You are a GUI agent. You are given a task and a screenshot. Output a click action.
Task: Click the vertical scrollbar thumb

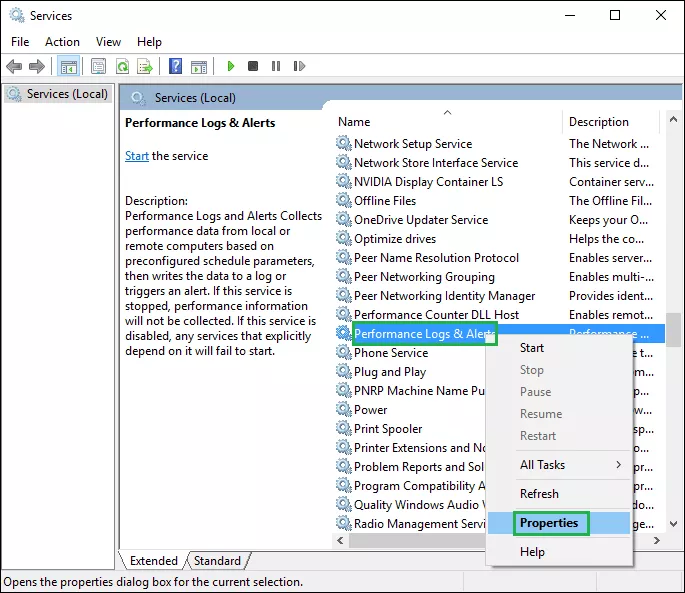(x=673, y=329)
